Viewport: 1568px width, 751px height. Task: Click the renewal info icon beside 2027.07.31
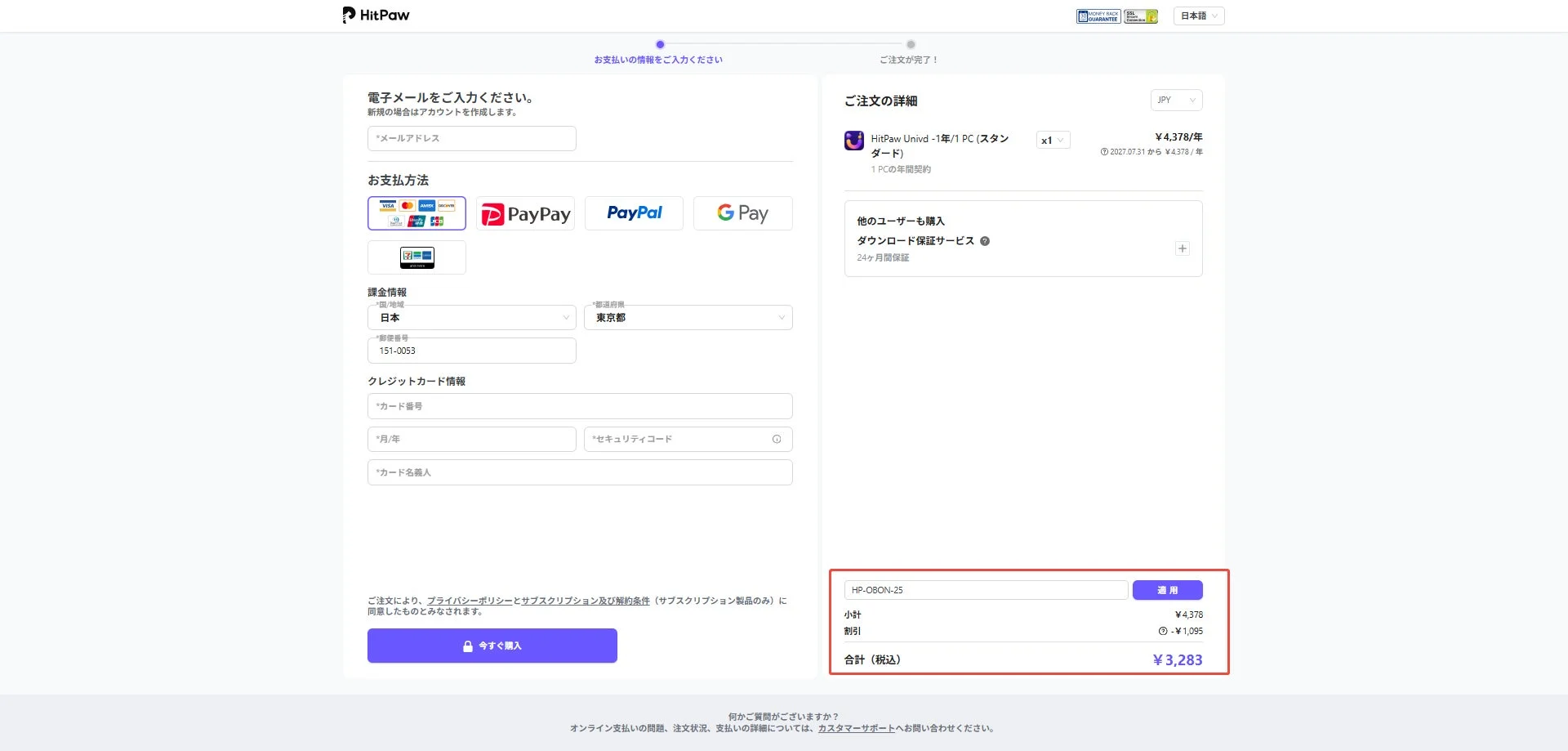pyautogui.click(x=1104, y=152)
